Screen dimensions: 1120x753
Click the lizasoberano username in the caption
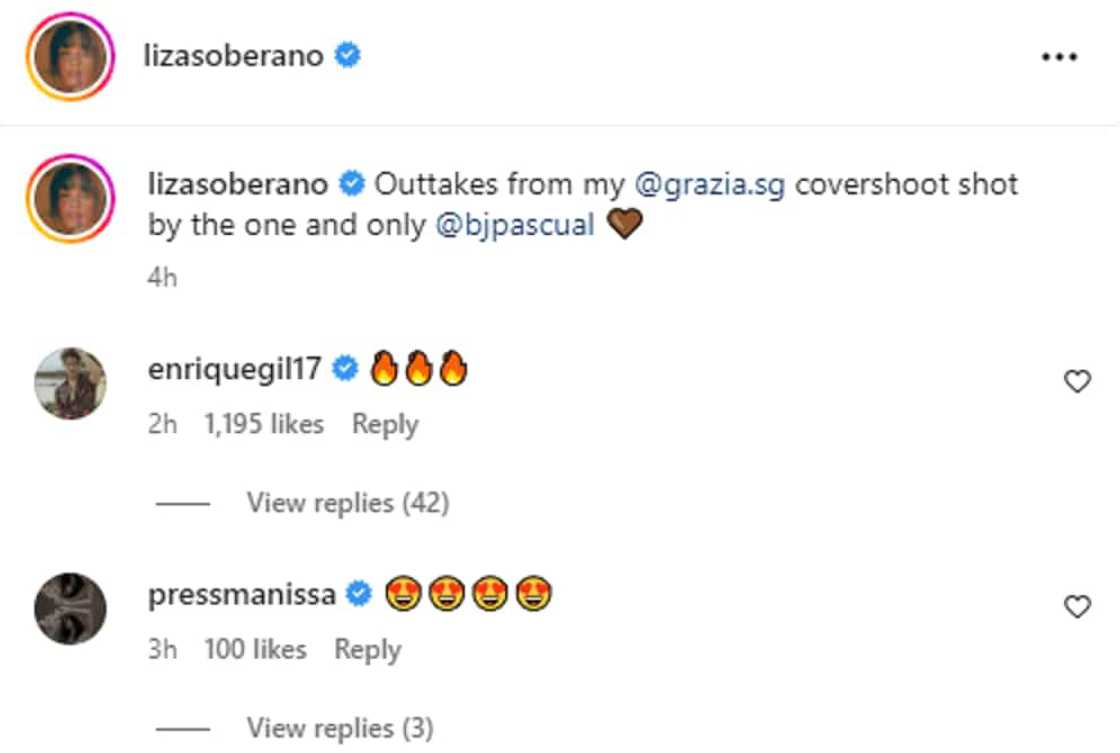(238, 185)
